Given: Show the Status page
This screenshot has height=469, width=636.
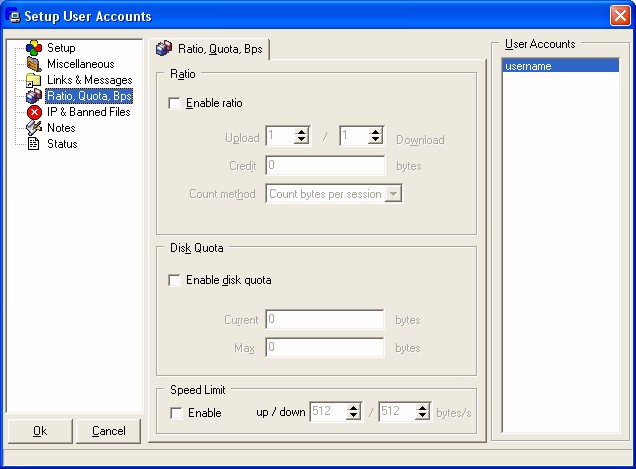Looking at the screenshot, I should coord(62,144).
